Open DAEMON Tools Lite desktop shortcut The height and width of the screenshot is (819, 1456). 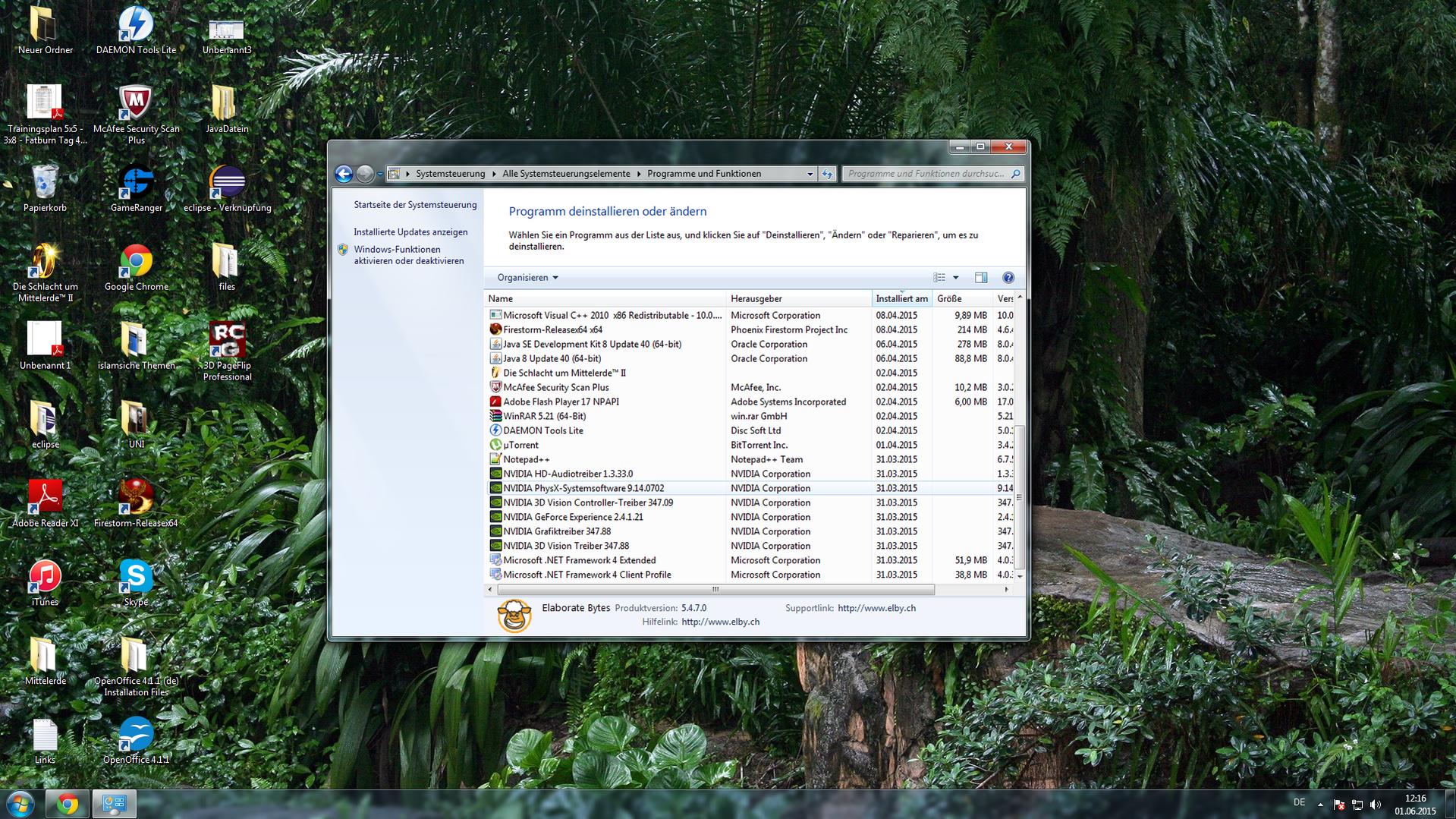click(136, 30)
